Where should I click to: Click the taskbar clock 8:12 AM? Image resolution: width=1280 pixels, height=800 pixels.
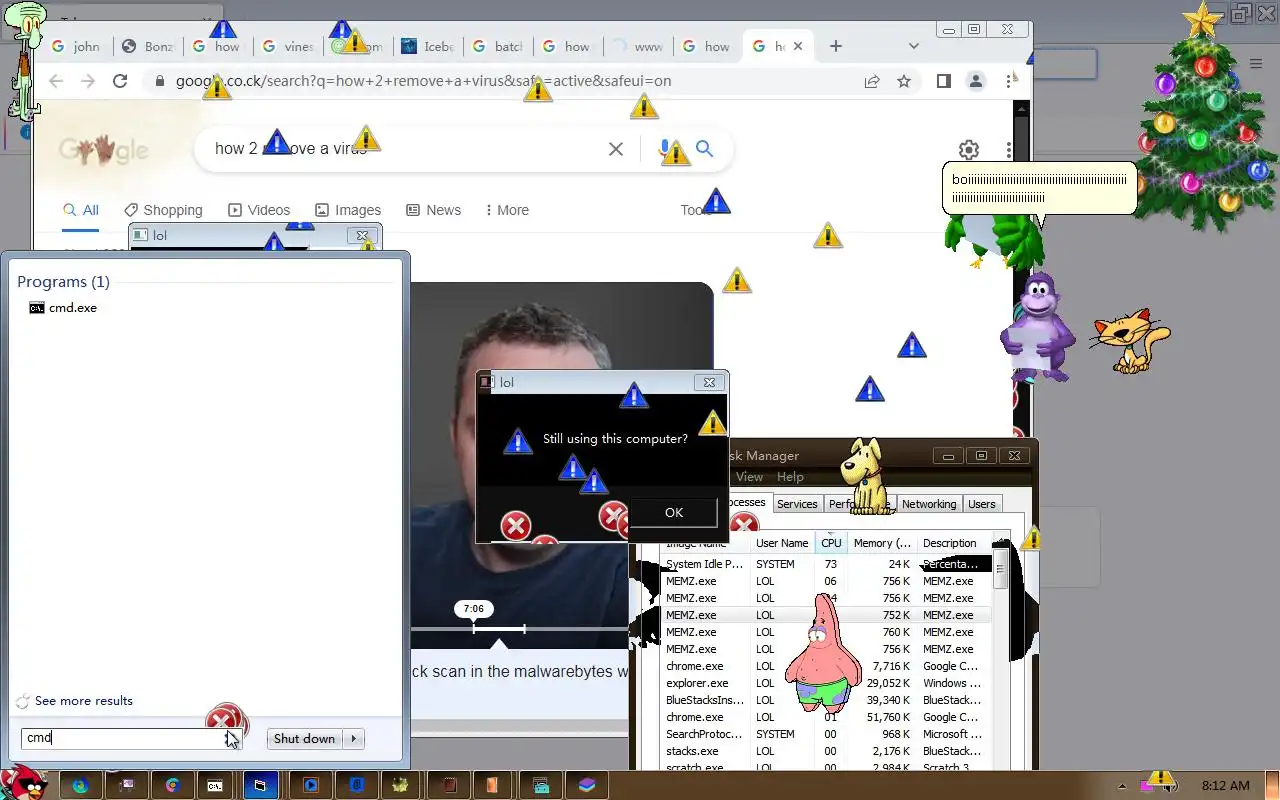pyautogui.click(x=1225, y=786)
